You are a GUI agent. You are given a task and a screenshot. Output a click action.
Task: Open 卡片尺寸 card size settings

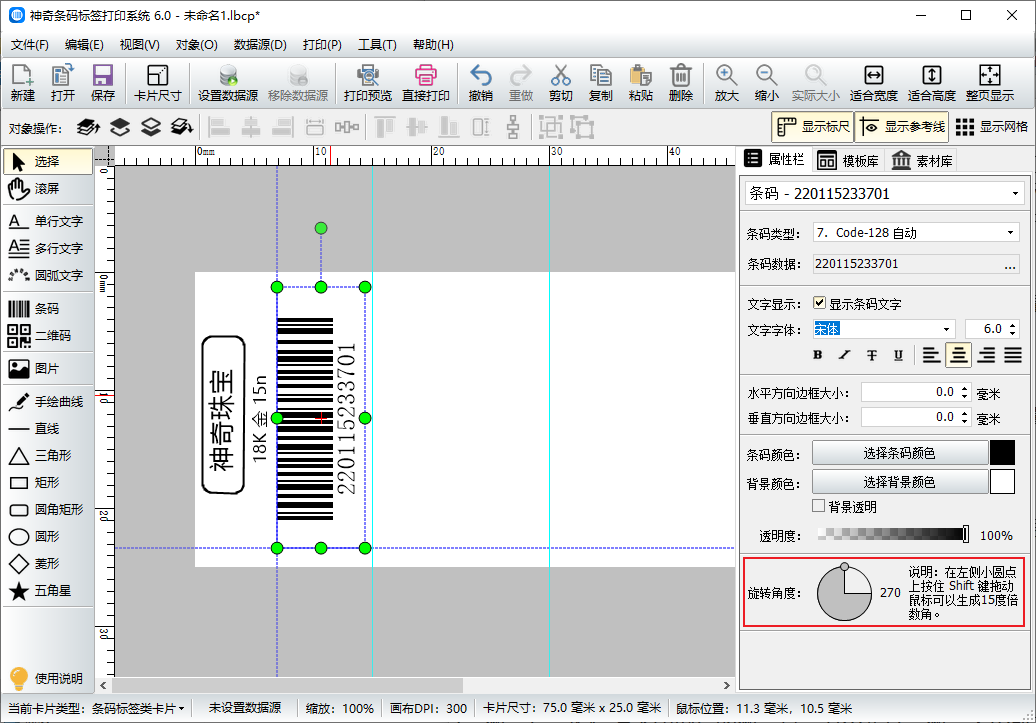click(x=157, y=83)
